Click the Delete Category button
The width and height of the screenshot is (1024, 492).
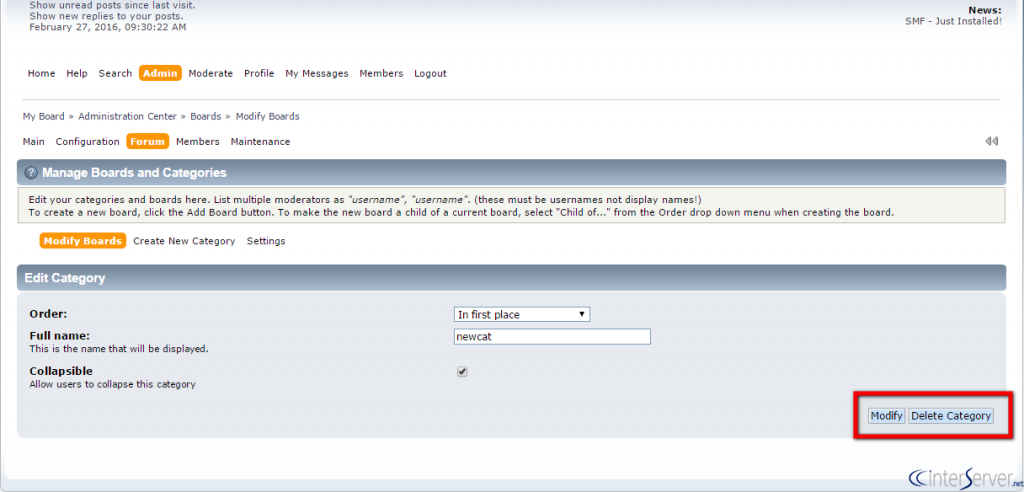click(x=951, y=416)
